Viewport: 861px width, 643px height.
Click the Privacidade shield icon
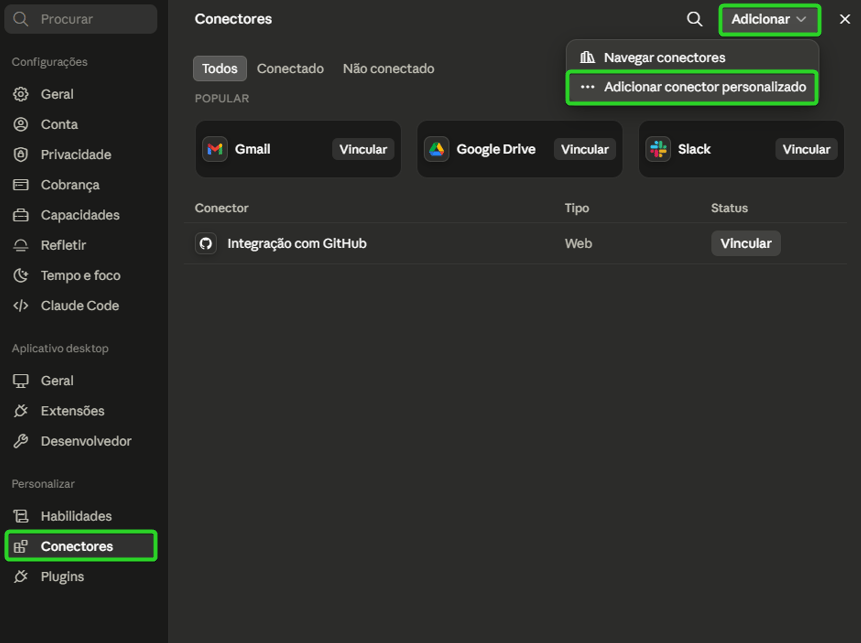tap(21, 154)
